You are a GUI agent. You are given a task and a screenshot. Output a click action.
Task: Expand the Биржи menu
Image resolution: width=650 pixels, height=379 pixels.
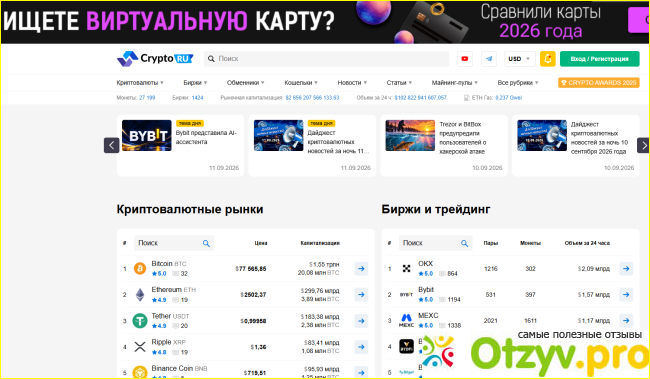pyautogui.click(x=195, y=83)
